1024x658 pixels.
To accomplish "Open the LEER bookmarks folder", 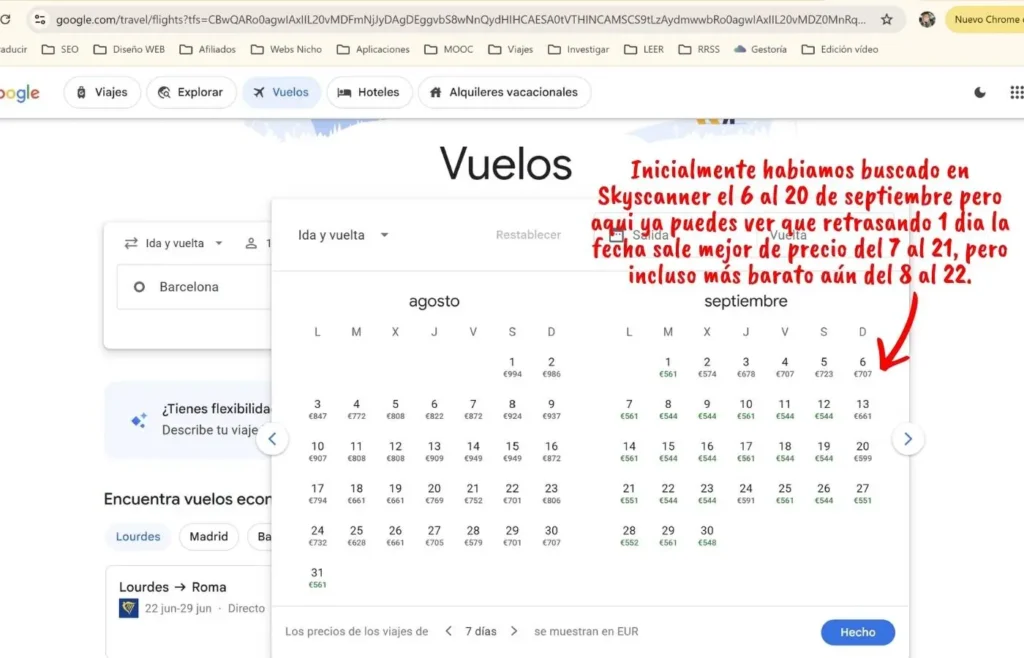I will click(644, 50).
